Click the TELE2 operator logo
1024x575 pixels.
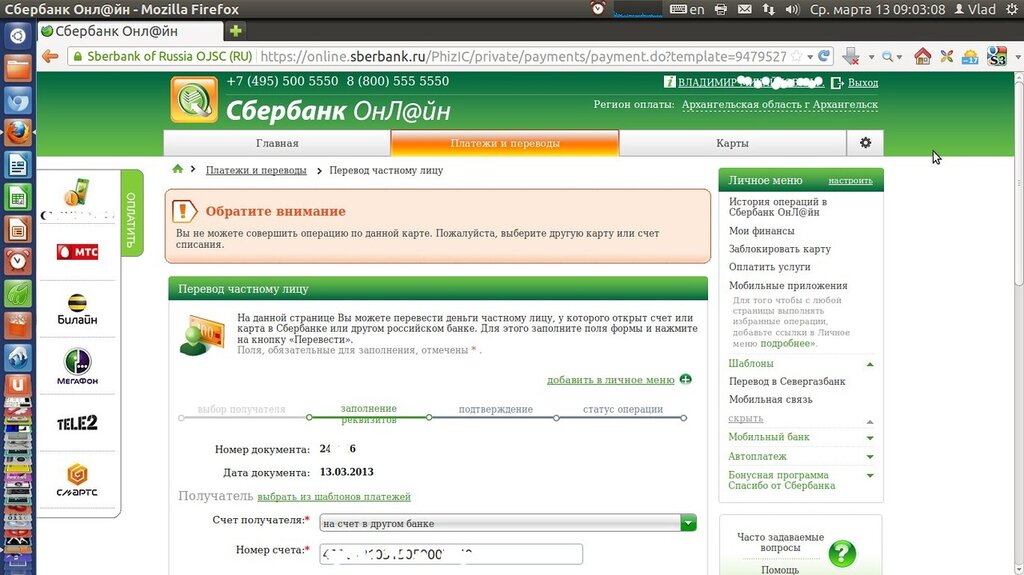[x=77, y=423]
